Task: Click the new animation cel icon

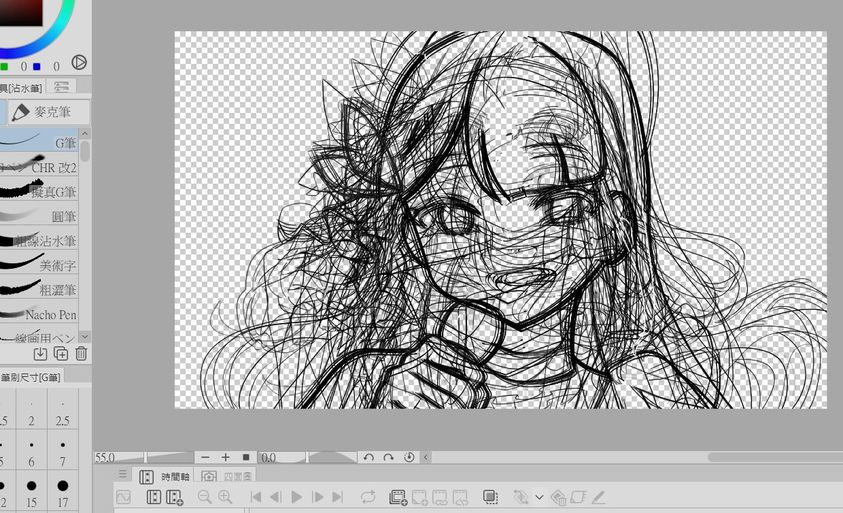Action: (x=419, y=497)
